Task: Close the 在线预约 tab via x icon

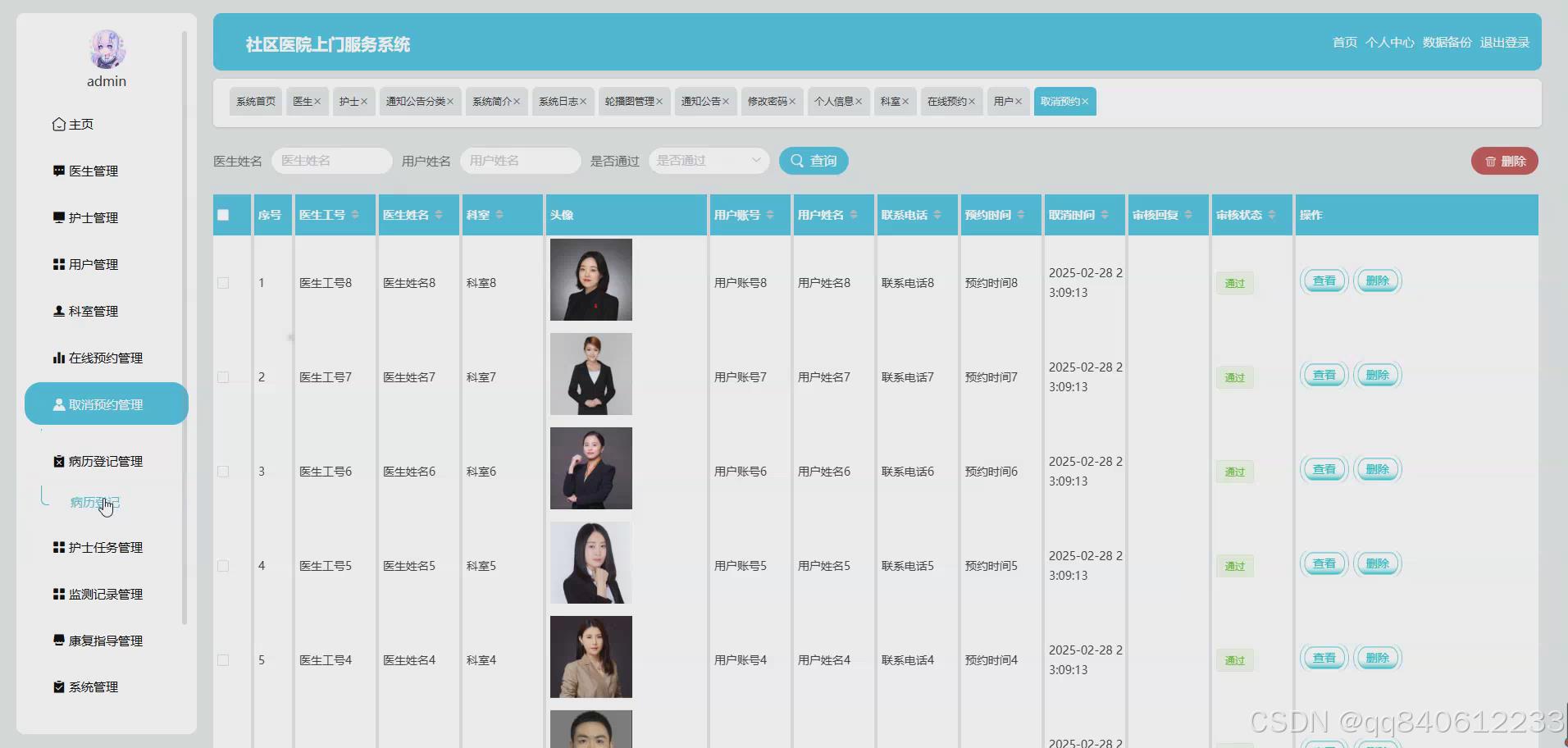Action: click(972, 102)
